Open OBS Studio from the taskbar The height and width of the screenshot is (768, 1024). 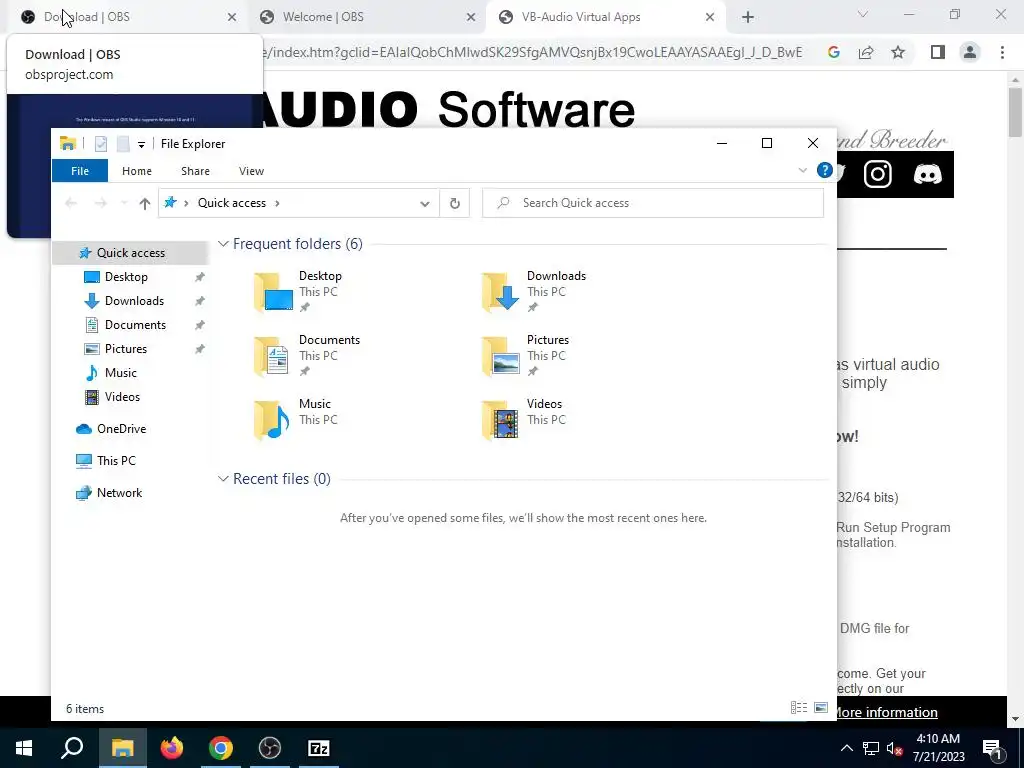[270, 748]
